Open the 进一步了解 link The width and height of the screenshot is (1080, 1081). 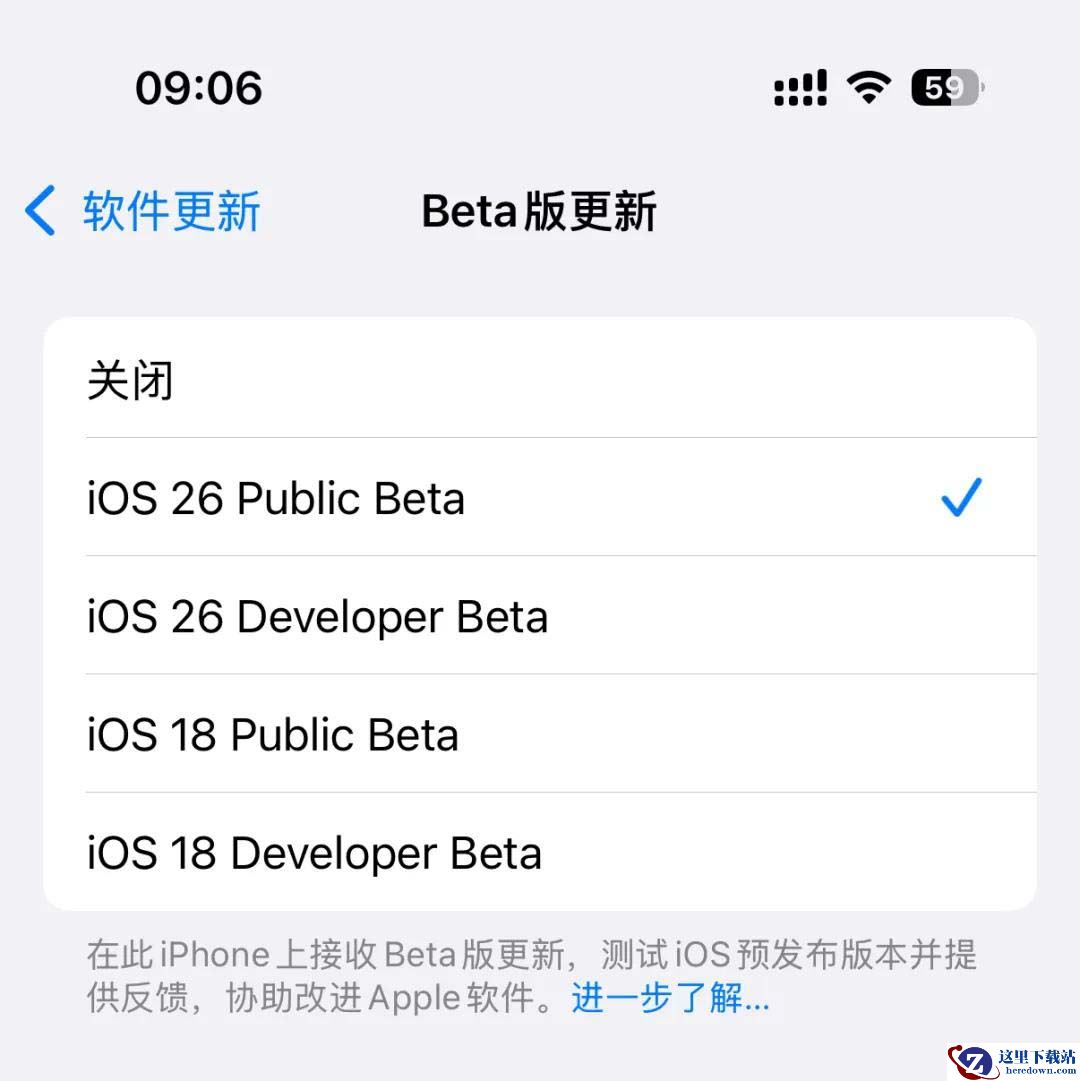tap(670, 998)
